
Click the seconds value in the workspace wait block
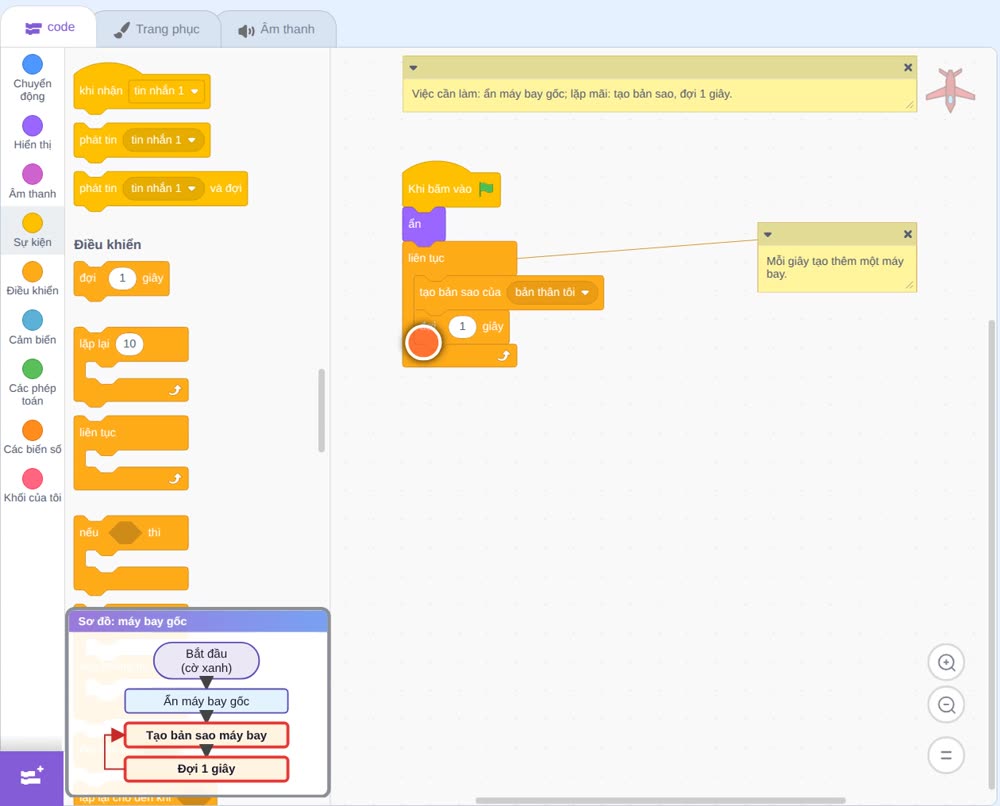click(x=462, y=326)
